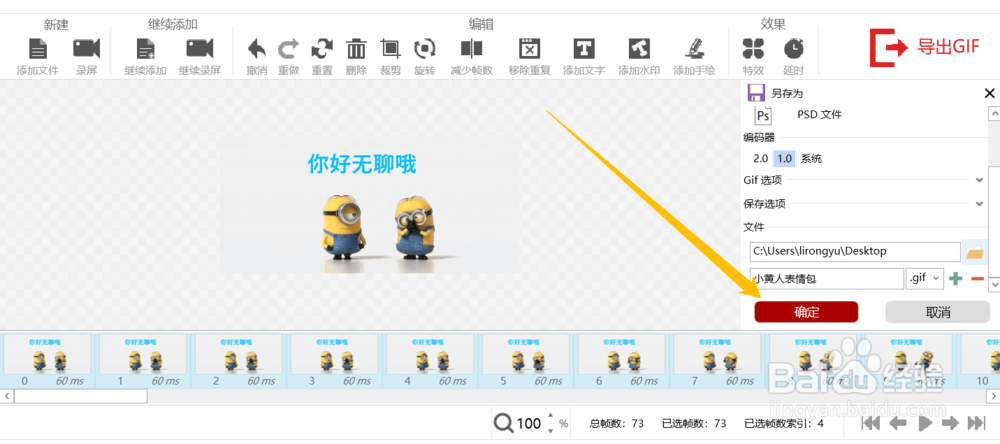Screen dimensions: 1000x444
Task: Click the output folder path field
Action: click(855, 251)
